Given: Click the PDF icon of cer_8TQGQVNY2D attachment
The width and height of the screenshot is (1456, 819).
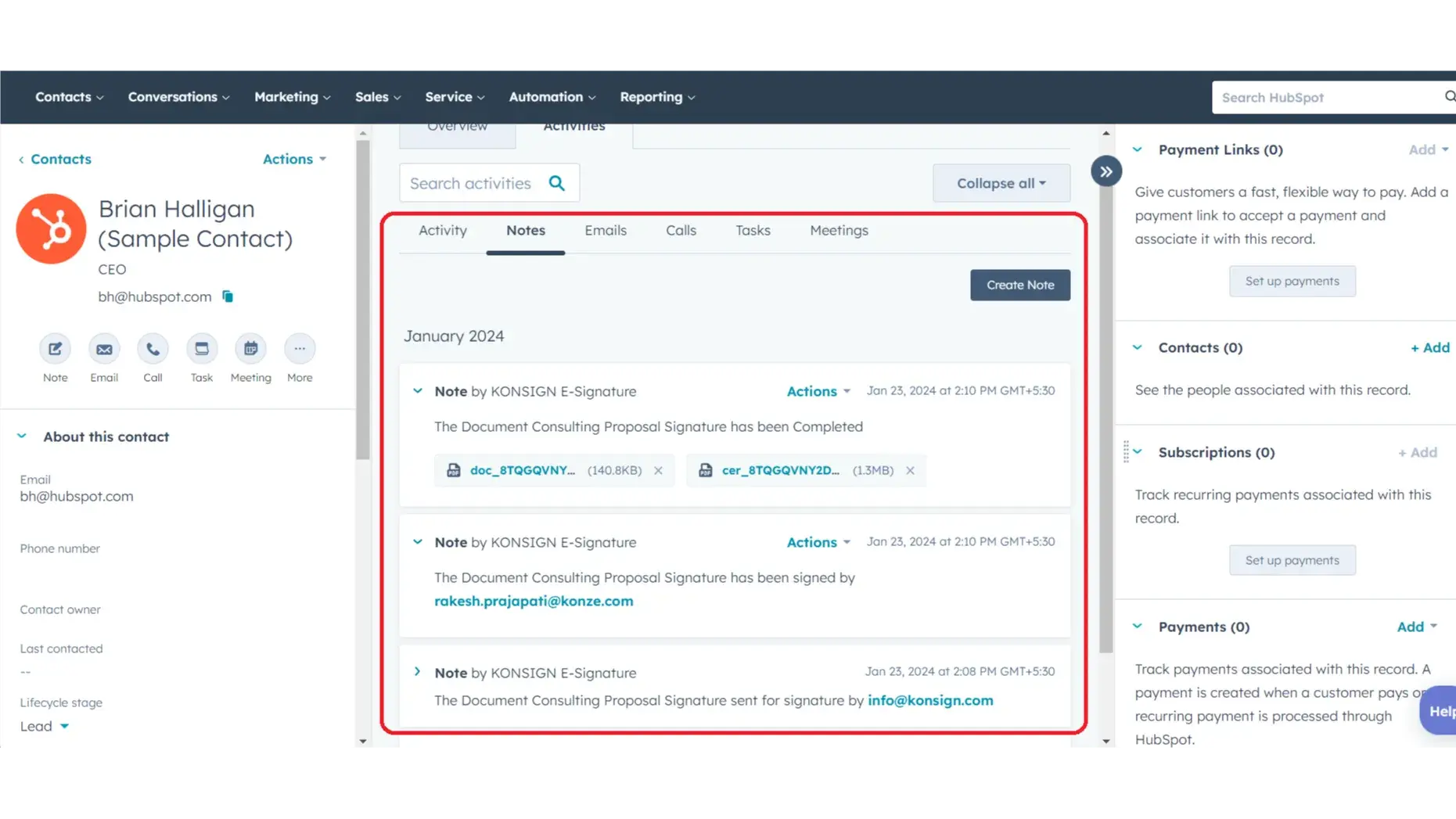Looking at the screenshot, I should [x=706, y=470].
